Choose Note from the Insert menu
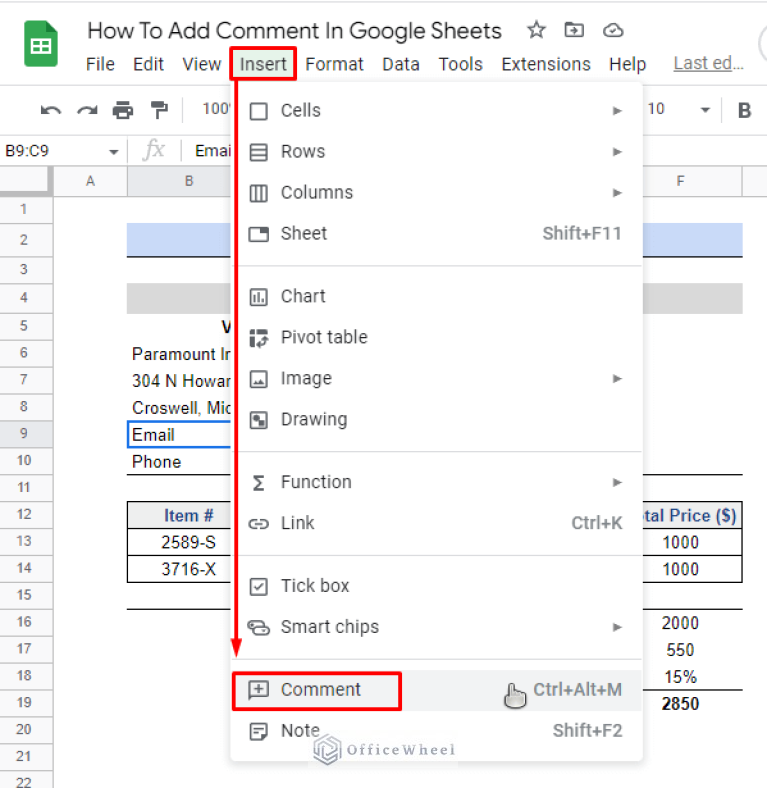 (436, 731)
